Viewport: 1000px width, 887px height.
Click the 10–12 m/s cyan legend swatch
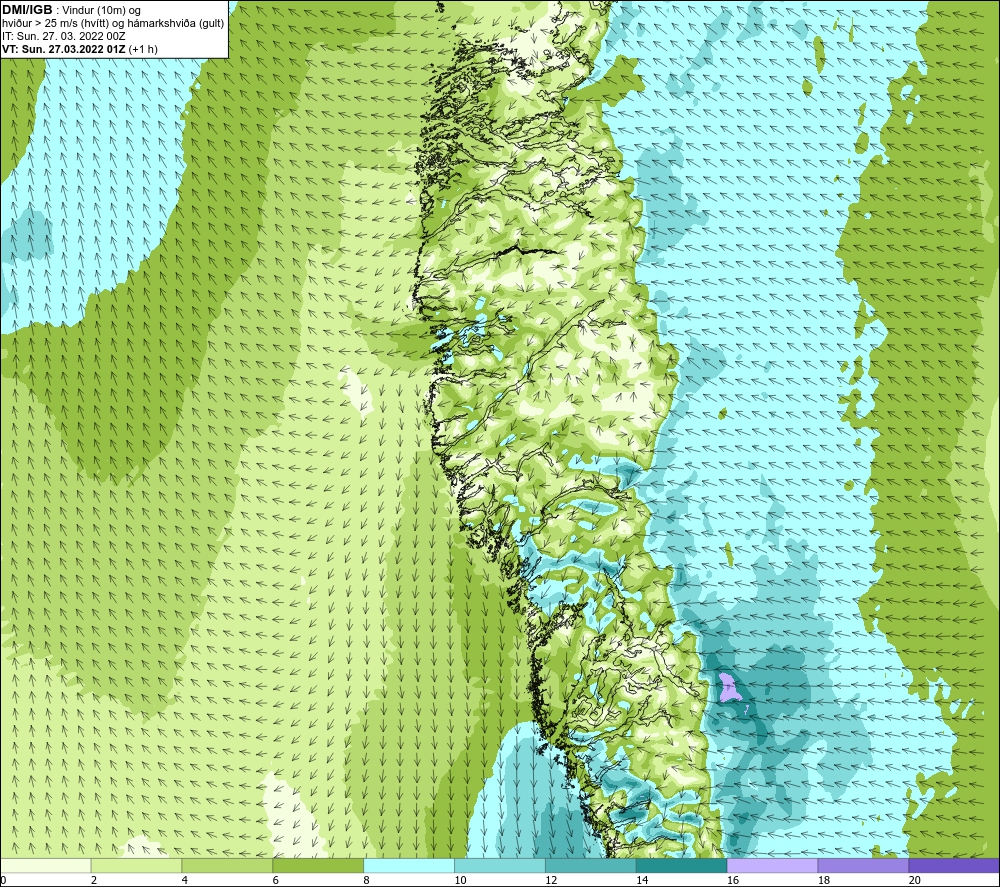pos(499,865)
